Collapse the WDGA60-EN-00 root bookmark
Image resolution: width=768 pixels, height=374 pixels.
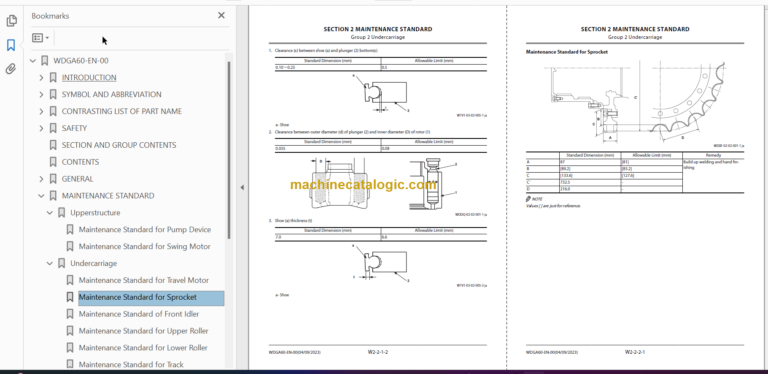(33, 61)
